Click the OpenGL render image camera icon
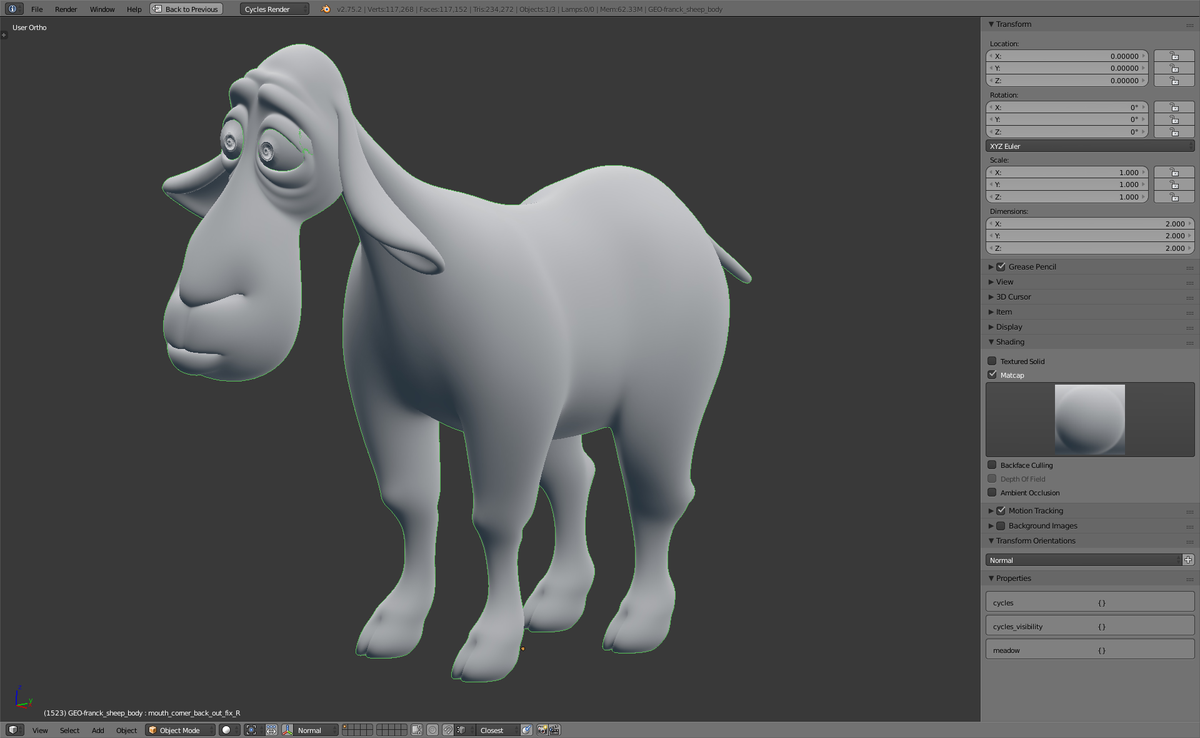This screenshot has height=738, width=1200. pyautogui.click(x=541, y=730)
